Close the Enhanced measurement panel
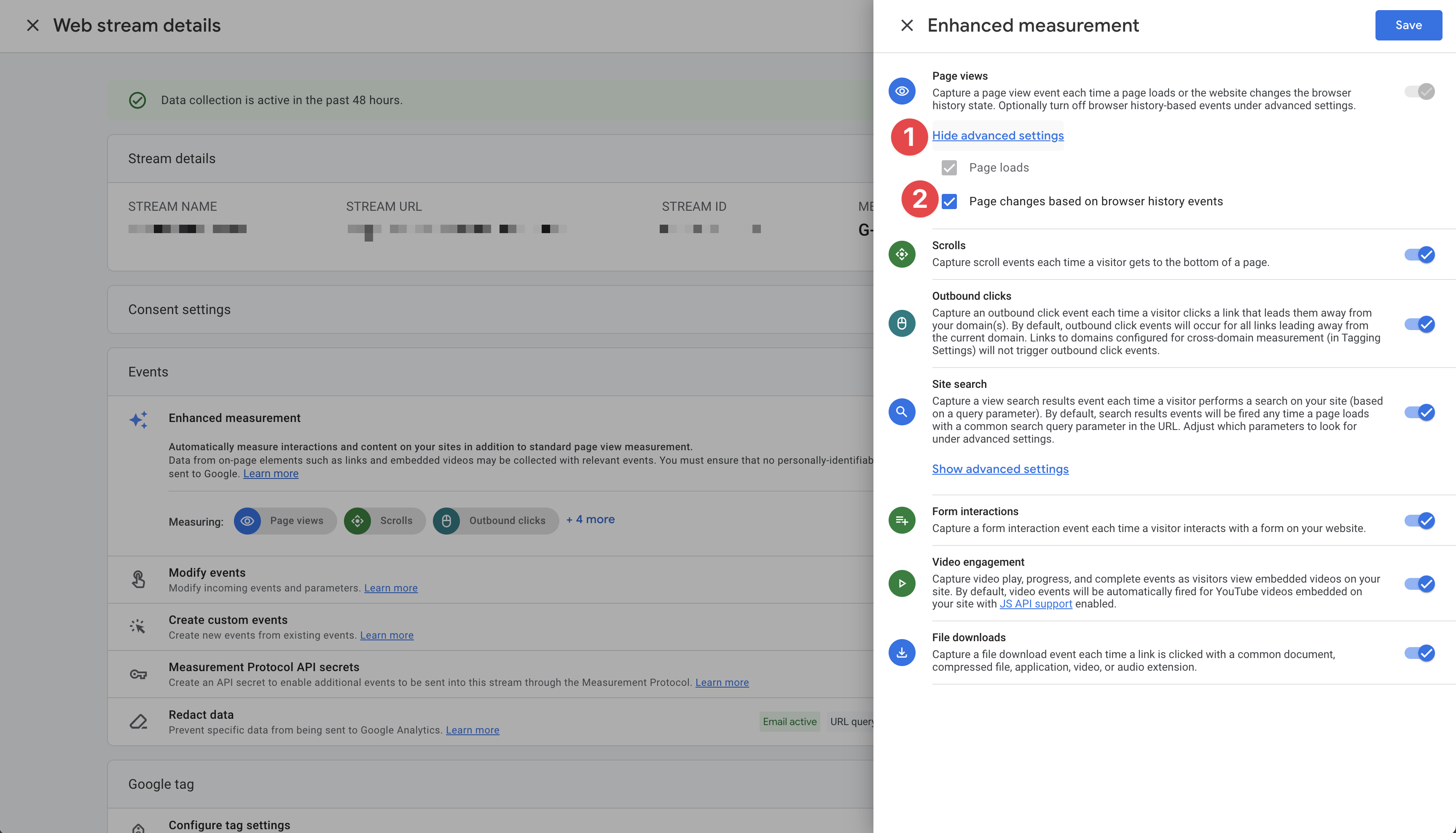 click(x=907, y=25)
